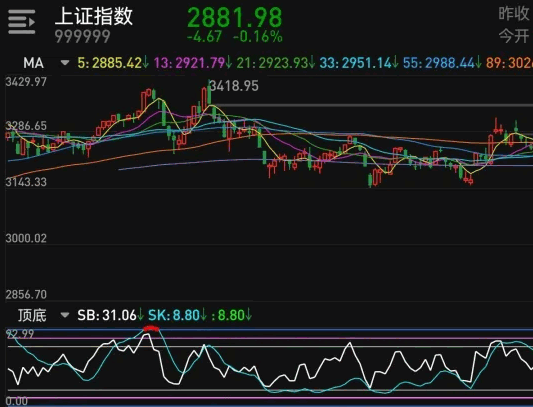Viewport: 533px width, 407px height.
Task: Tap the stock code 999999
Action: click(83, 36)
